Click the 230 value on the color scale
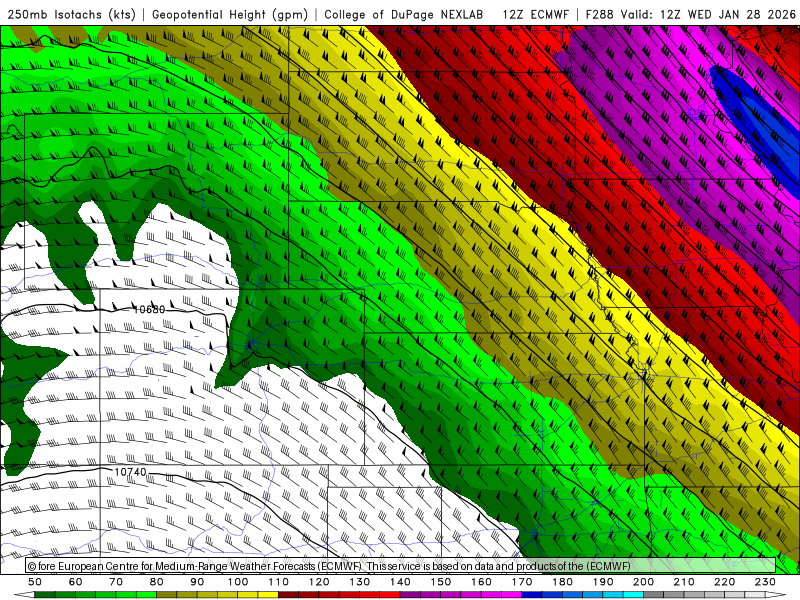 [x=765, y=582]
